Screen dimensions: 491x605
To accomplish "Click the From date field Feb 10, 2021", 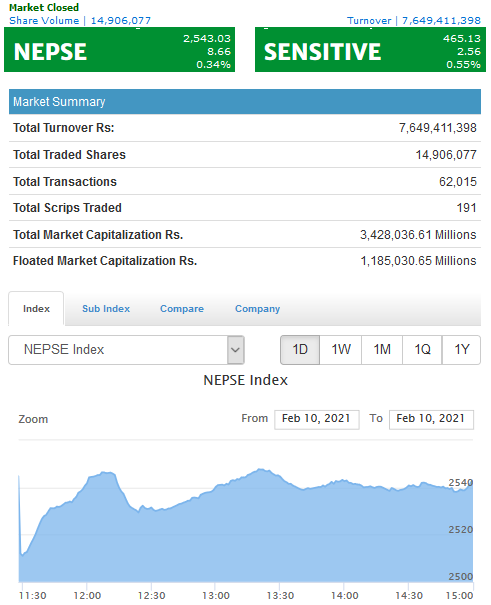I will [317, 419].
